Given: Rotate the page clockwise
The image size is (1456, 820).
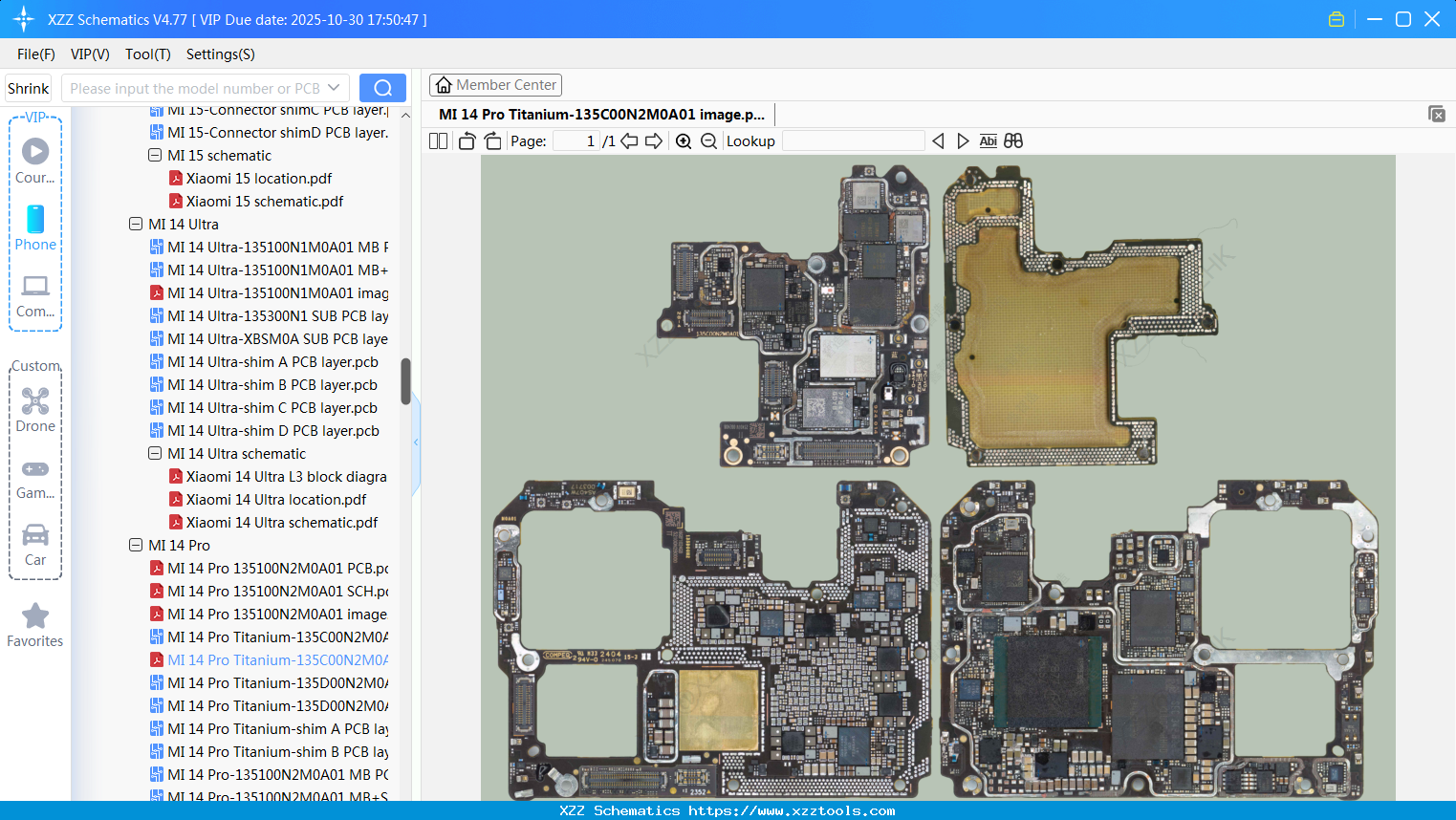Looking at the screenshot, I should click(492, 140).
